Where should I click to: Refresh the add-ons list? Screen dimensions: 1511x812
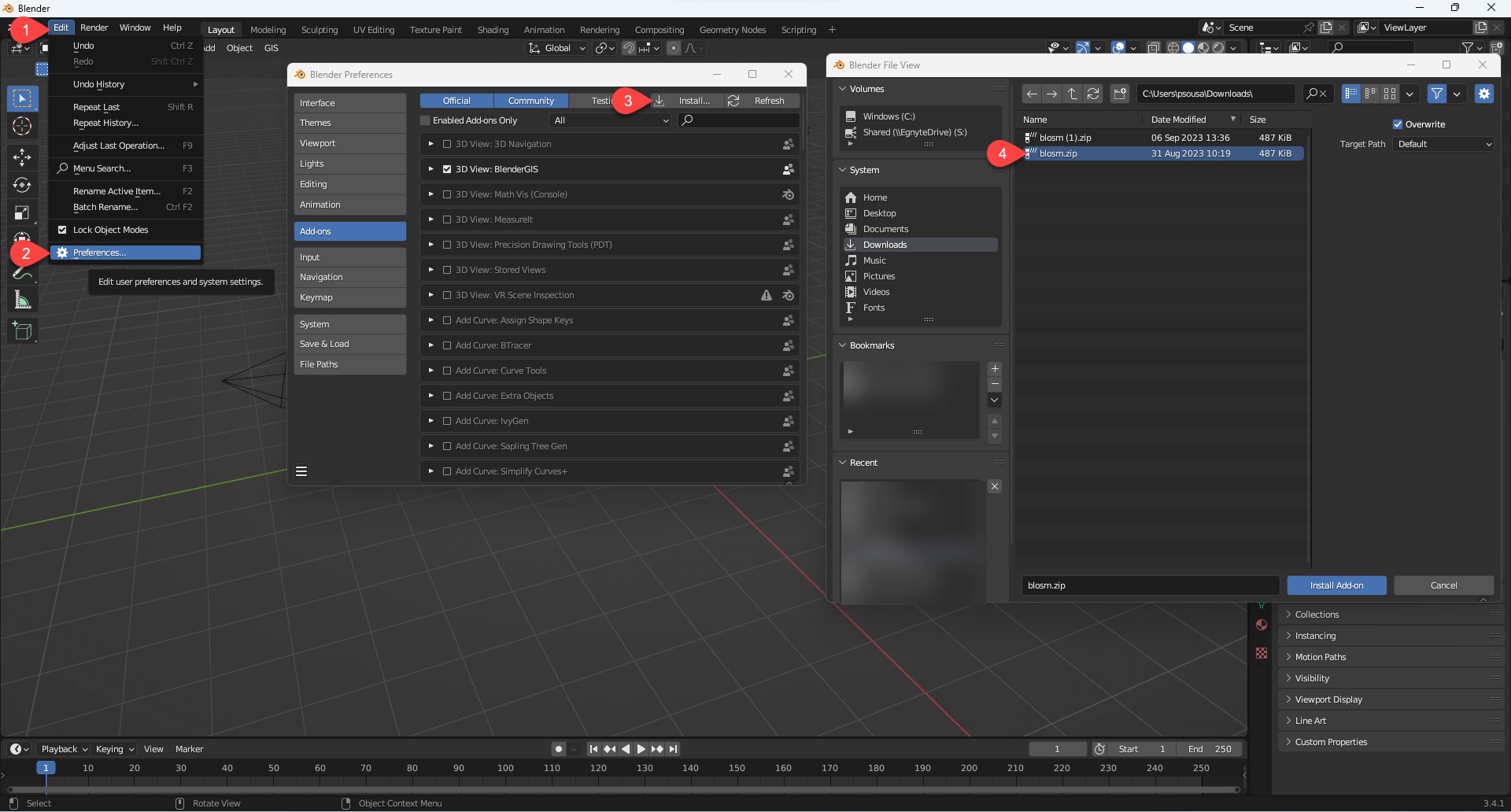761,101
